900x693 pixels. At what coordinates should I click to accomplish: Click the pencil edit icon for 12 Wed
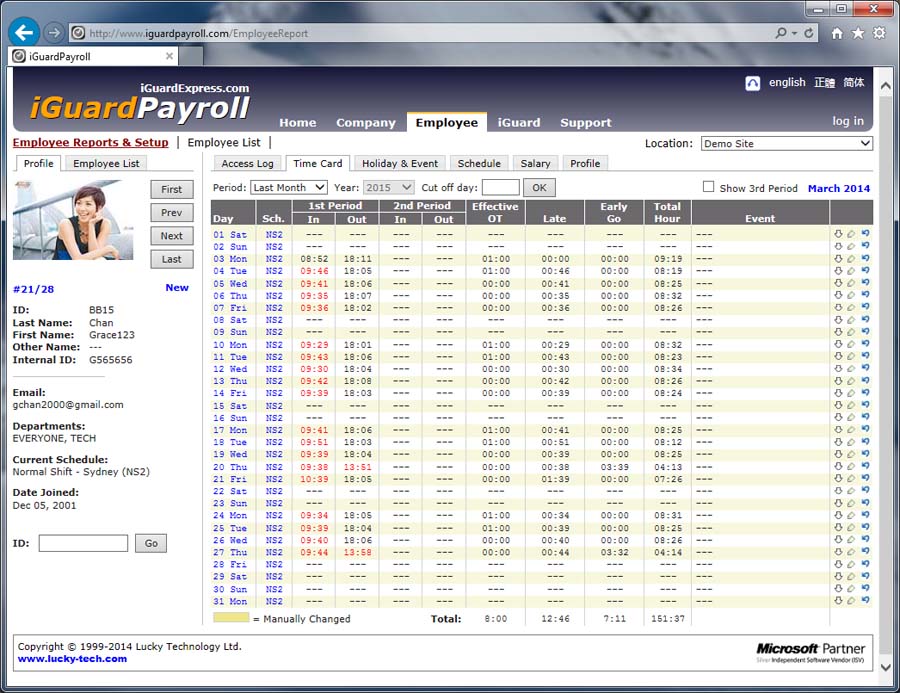click(851, 369)
